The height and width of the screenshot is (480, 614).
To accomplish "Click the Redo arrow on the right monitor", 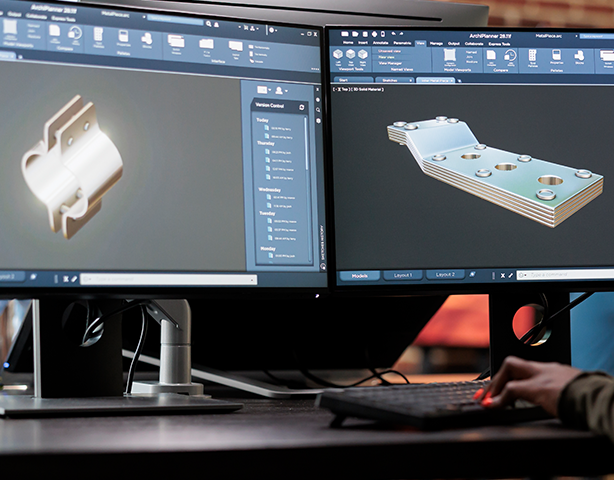I will click(x=403, y=34).
